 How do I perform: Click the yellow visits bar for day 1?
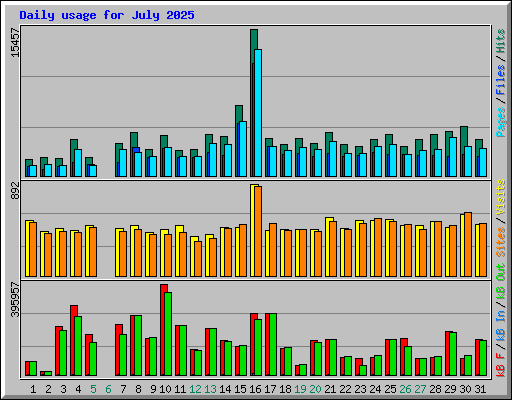tap(28, 248)
